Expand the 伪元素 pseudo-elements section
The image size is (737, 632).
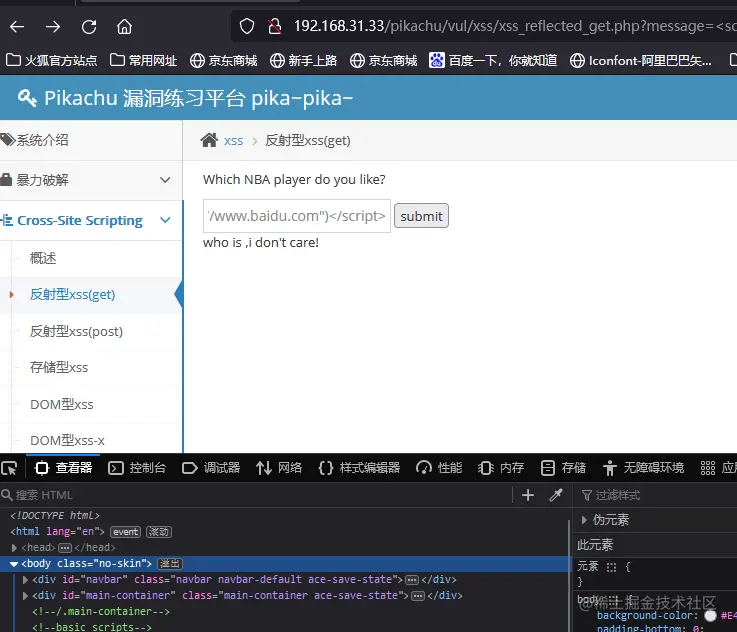[584, 520]
